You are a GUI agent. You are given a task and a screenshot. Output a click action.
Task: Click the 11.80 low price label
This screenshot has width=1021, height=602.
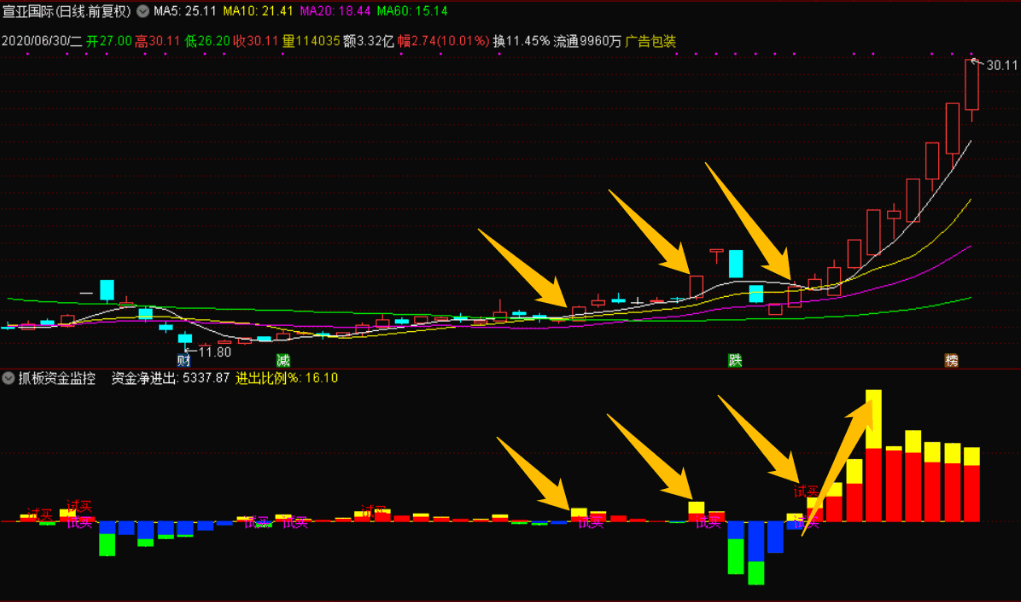tap(215, 352)
